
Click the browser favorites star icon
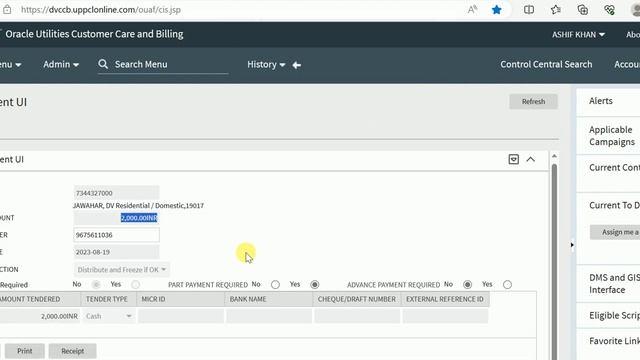(496, 10)
